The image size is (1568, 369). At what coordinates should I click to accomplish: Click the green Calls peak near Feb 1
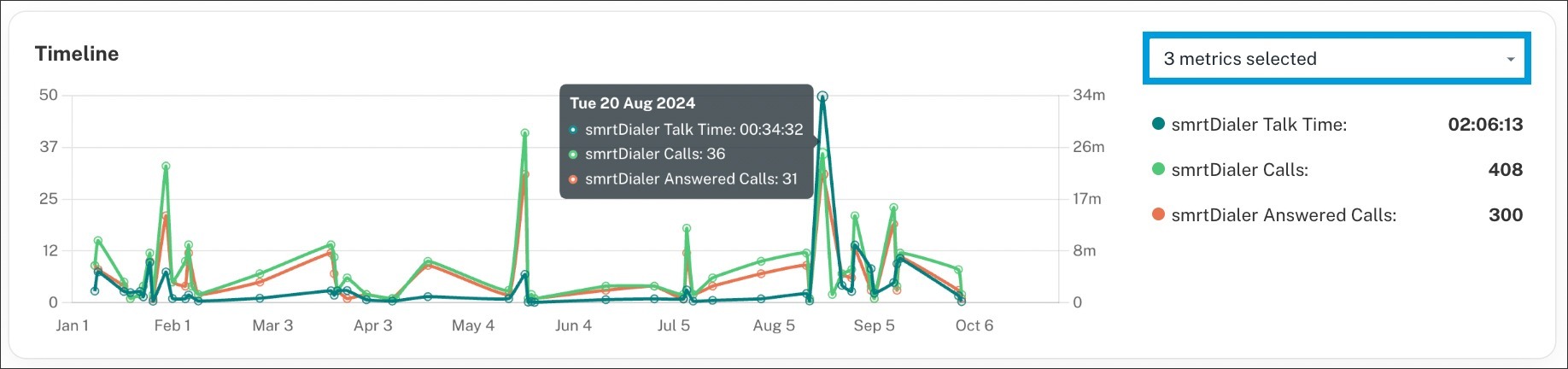166,167
